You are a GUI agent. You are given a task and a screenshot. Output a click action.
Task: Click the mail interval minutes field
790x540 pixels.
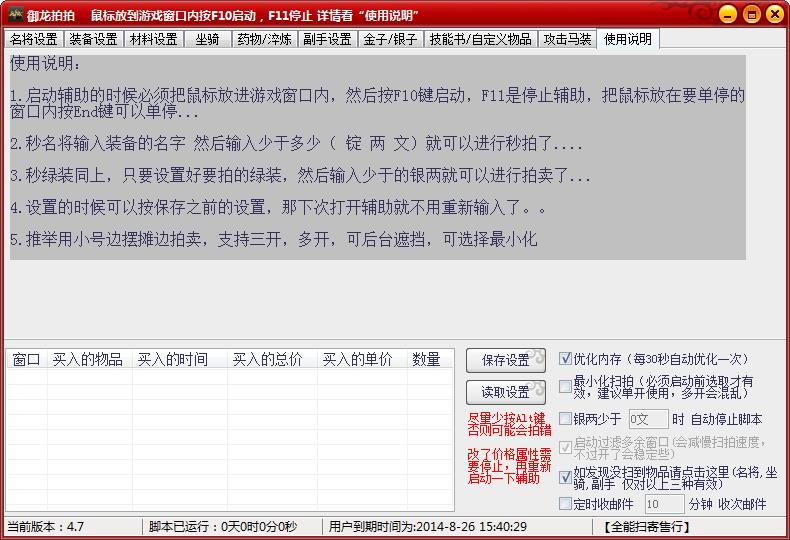665,504
